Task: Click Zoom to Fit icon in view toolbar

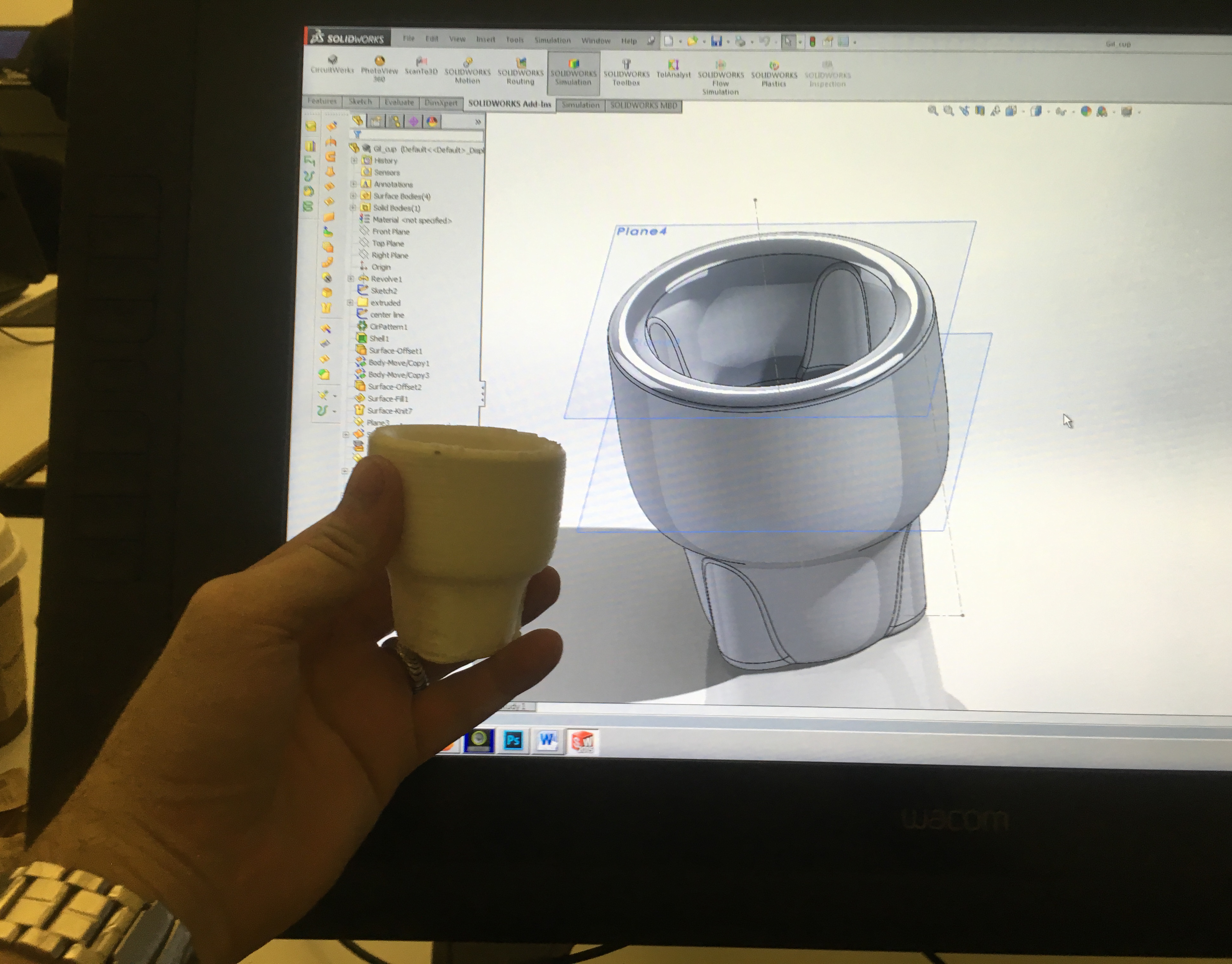Action: click(932, 111)
